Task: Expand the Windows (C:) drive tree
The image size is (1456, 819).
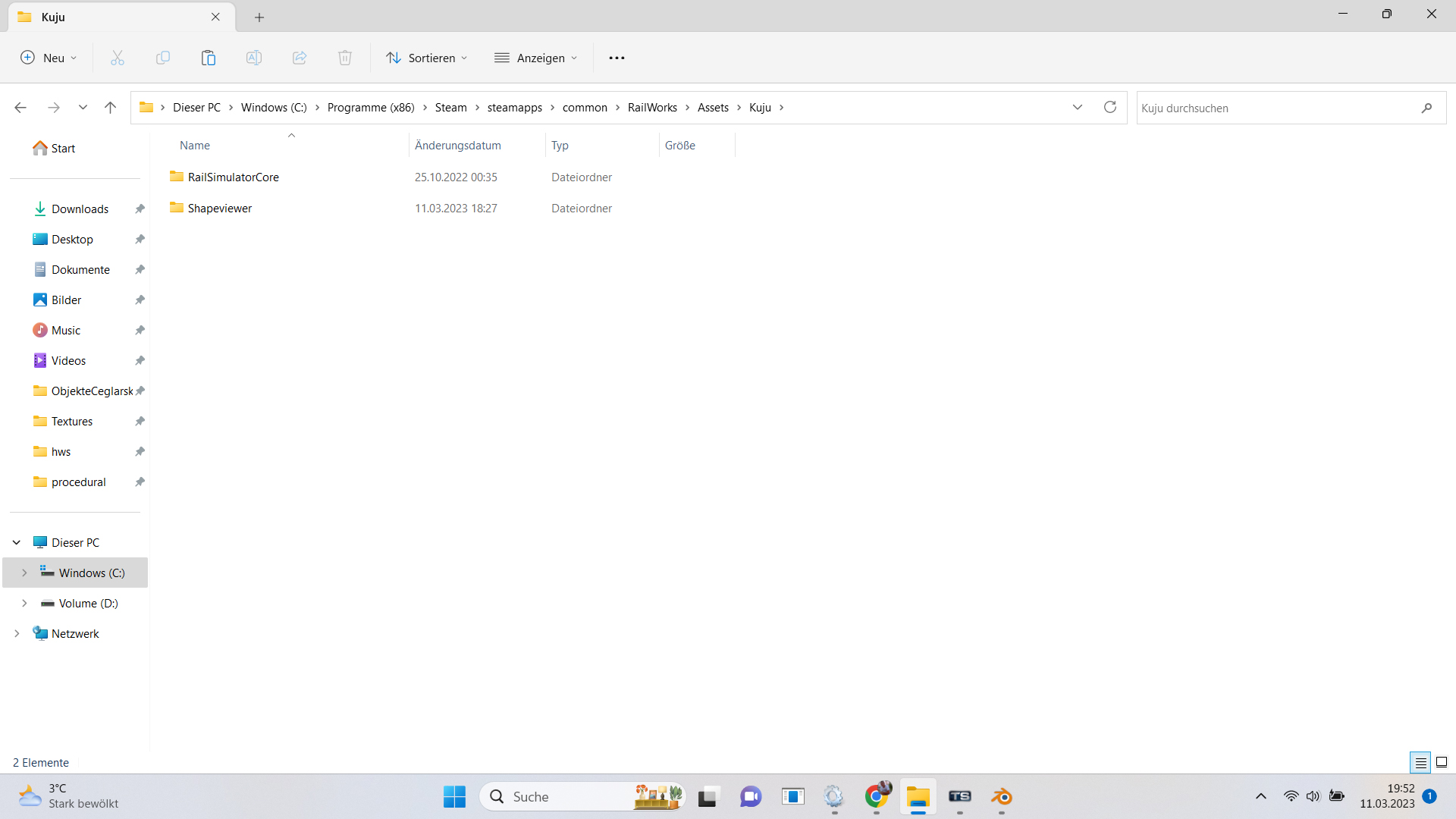Action: (24, 573)
